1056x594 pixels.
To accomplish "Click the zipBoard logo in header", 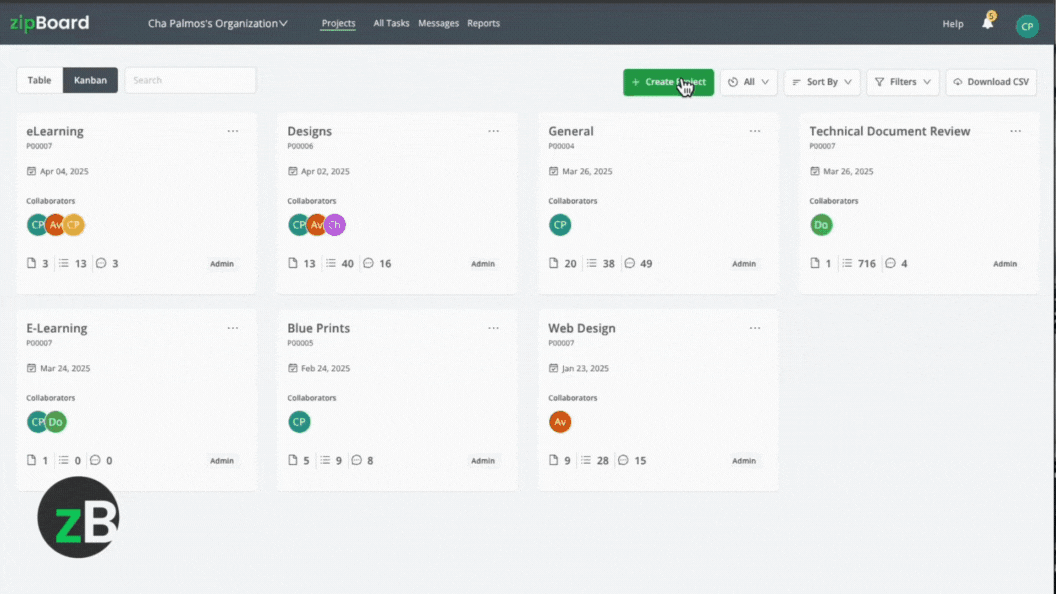I will coord(49,23).
